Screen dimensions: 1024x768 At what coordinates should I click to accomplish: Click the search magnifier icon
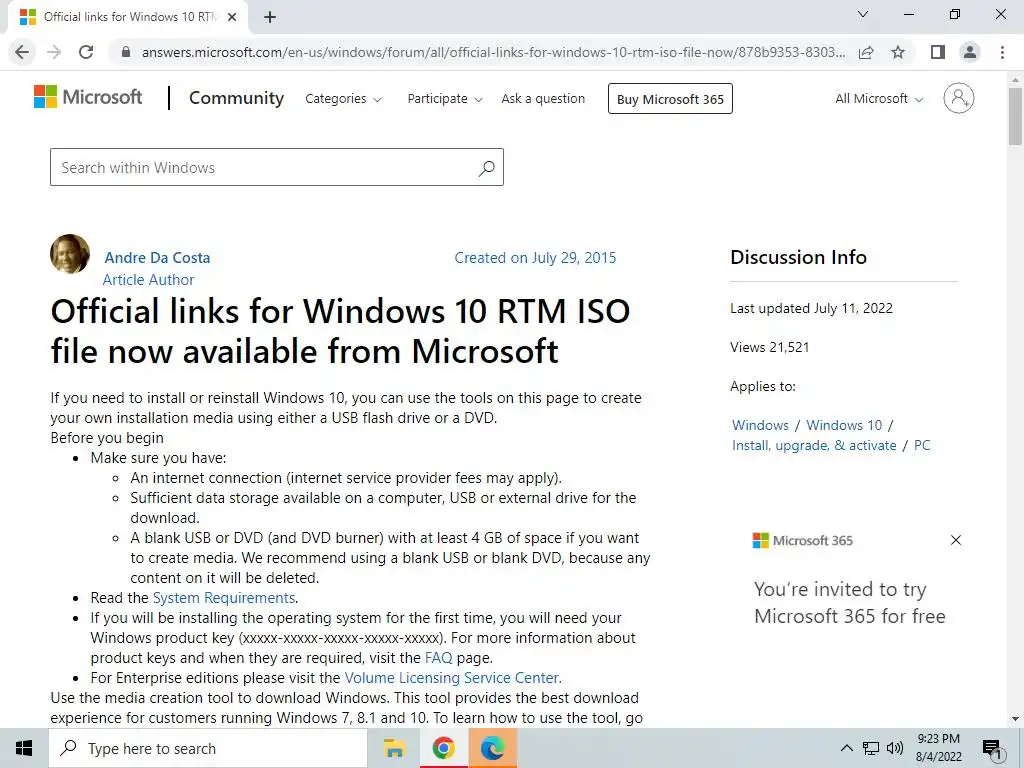coord(487,168)
